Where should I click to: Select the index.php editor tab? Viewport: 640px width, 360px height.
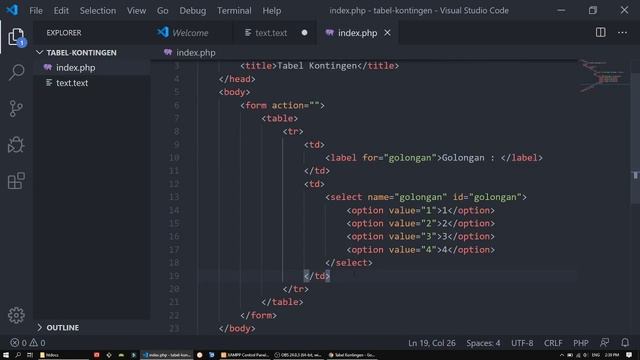pyautogui.click(x=357, y=33)
